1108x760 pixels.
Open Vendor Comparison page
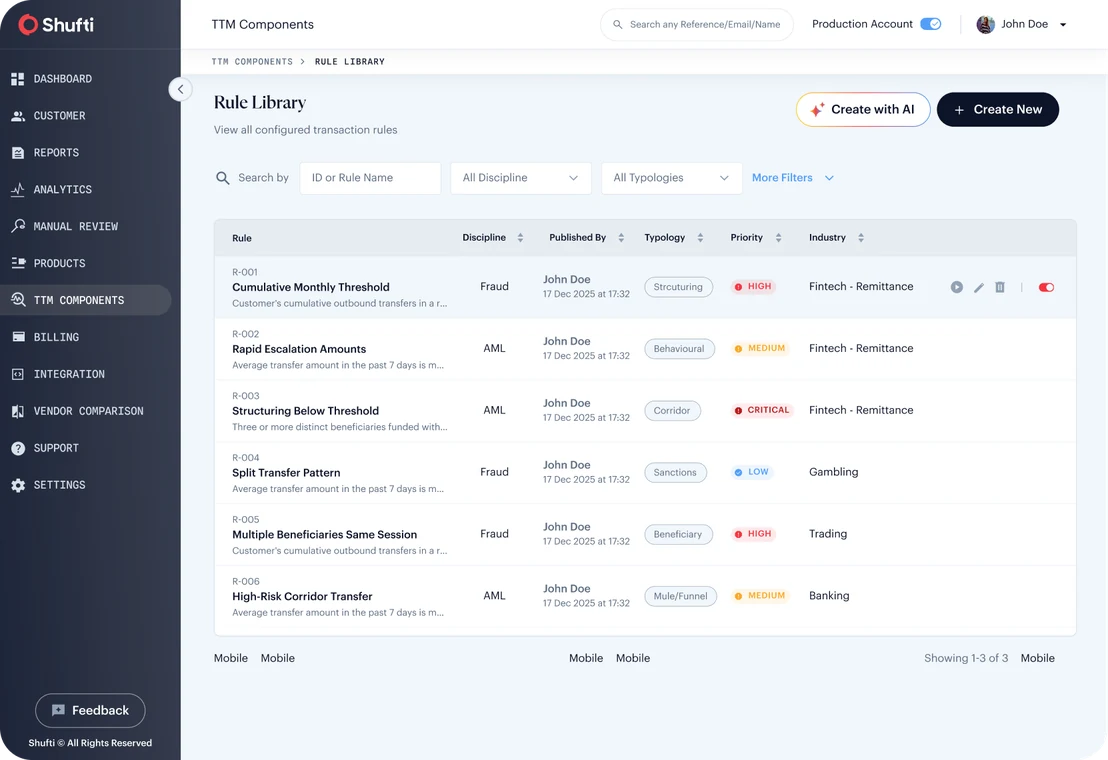pos(77,410)
